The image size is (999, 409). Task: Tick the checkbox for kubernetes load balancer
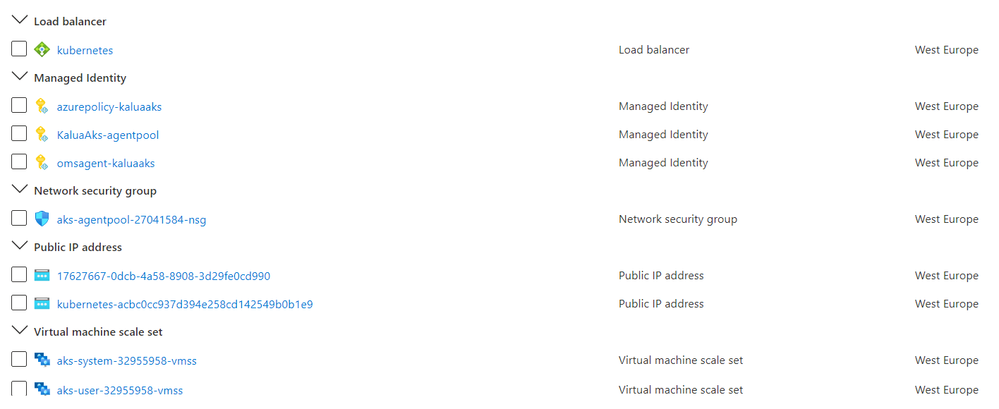click(19, 49)
